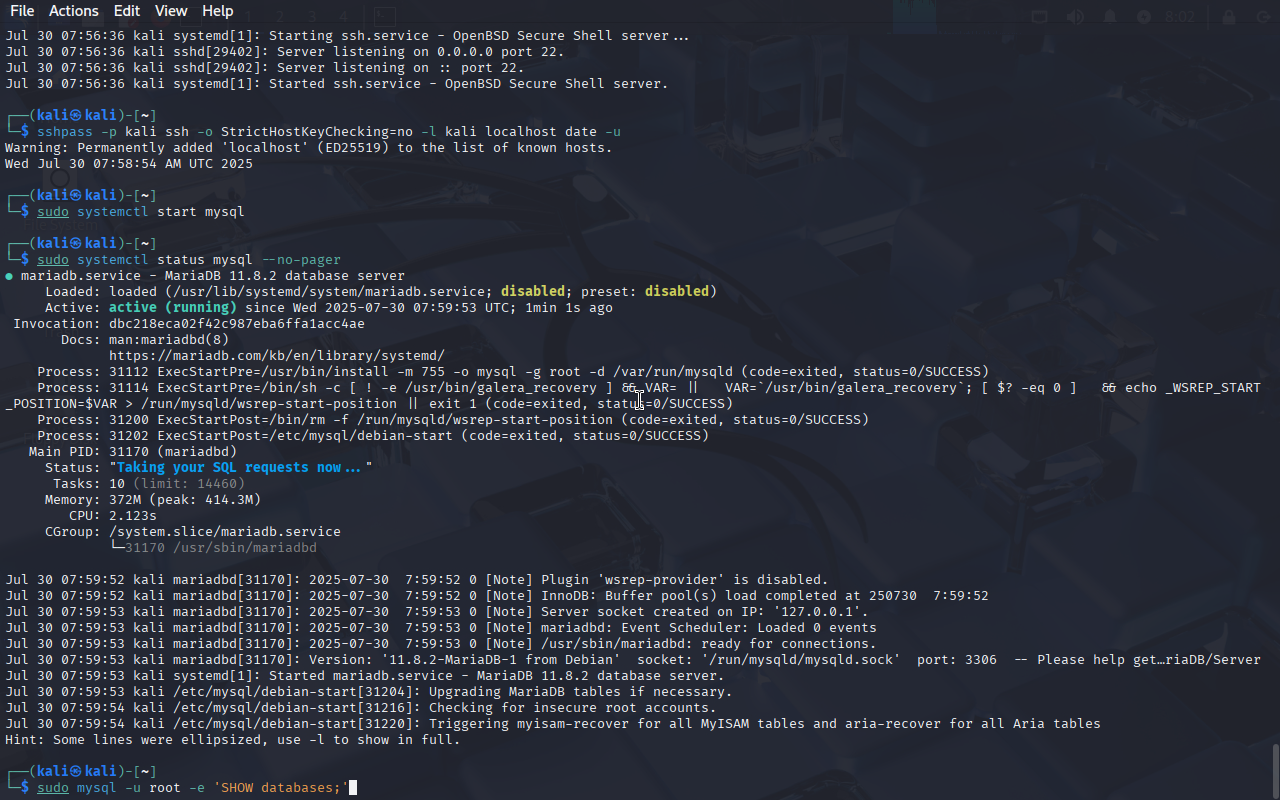Click the 'Plugin wsrep-provider is disabled' note
1280x800 pixels.
point(417,580)
